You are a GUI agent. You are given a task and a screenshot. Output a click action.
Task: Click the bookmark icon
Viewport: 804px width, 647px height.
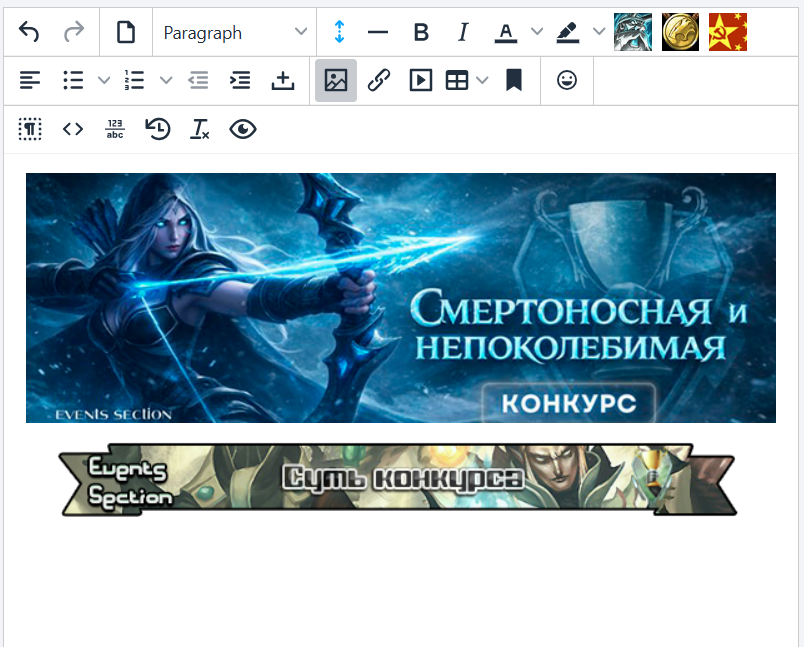tap(514, 81)
